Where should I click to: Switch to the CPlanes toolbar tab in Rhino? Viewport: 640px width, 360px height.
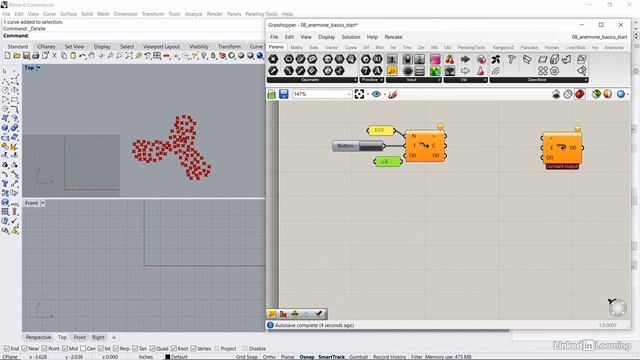click(46, 47)
